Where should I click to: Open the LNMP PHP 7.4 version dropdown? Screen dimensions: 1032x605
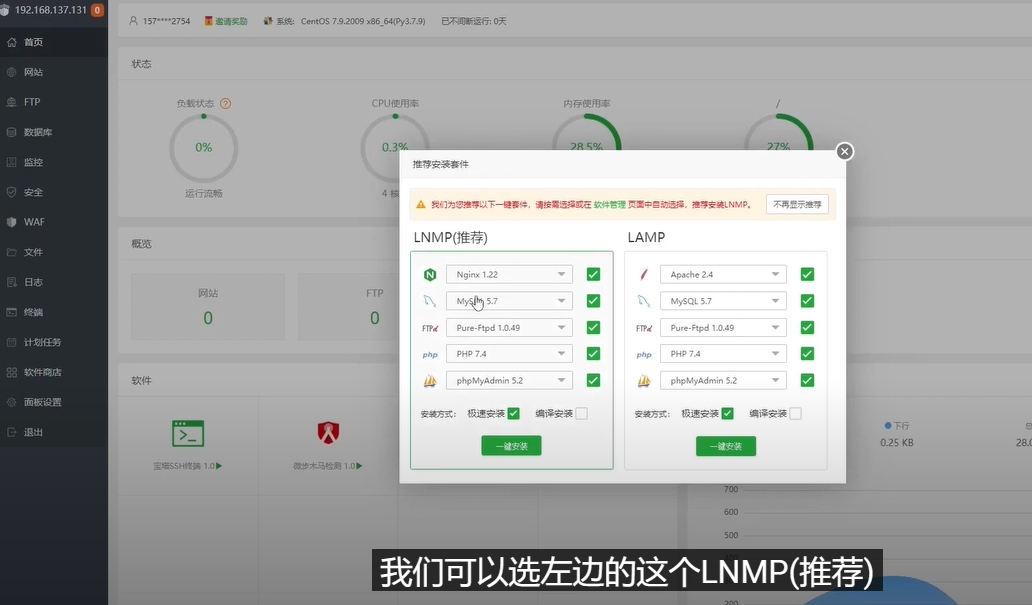(x=509, y=354)
